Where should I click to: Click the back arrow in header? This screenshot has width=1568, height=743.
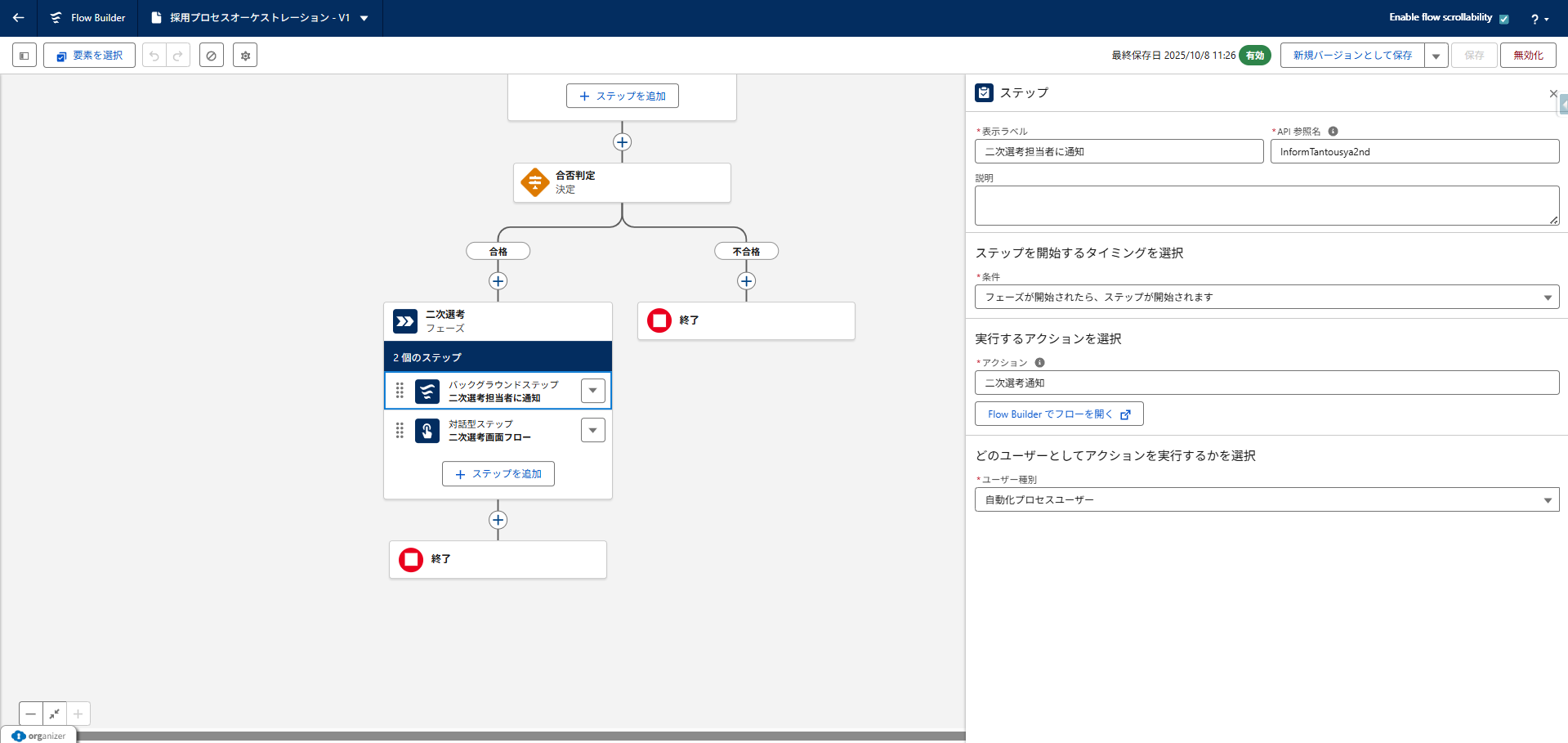tap(18, 18)
